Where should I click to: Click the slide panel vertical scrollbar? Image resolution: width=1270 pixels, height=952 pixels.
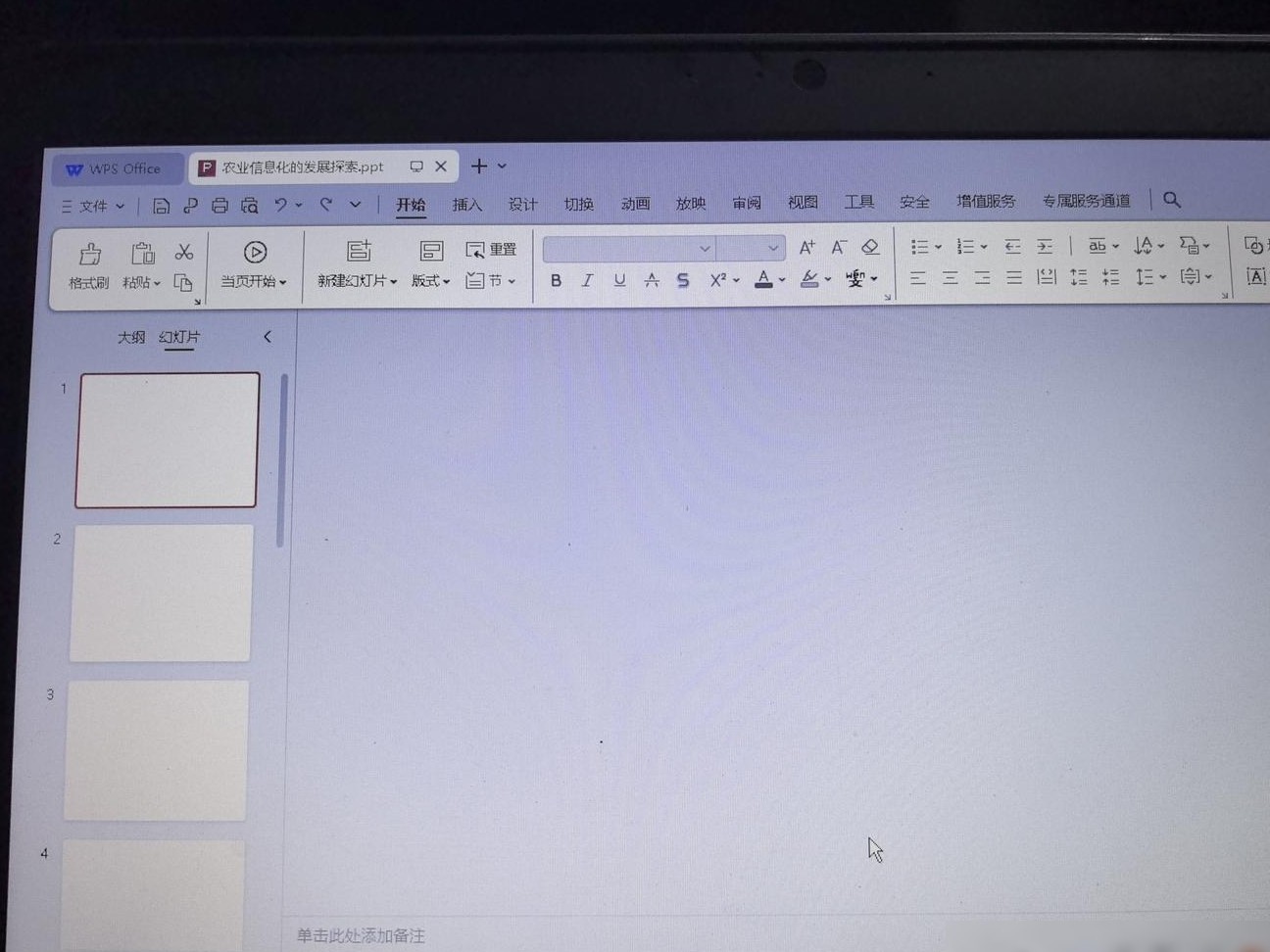[x=282, y=460]
